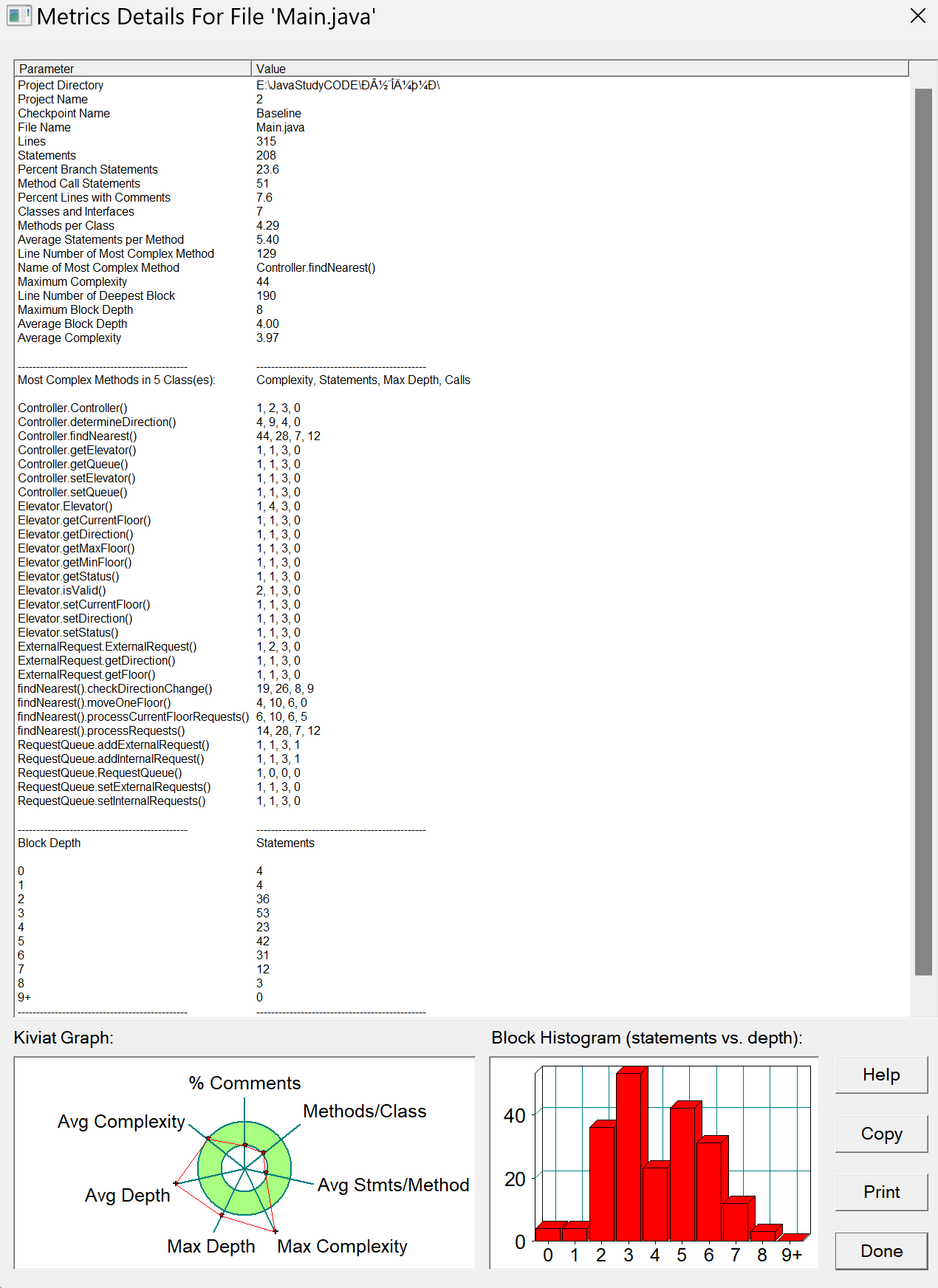
Task: Select the RequestQueue.addExternalRequest() row
Action: point(462,745)
